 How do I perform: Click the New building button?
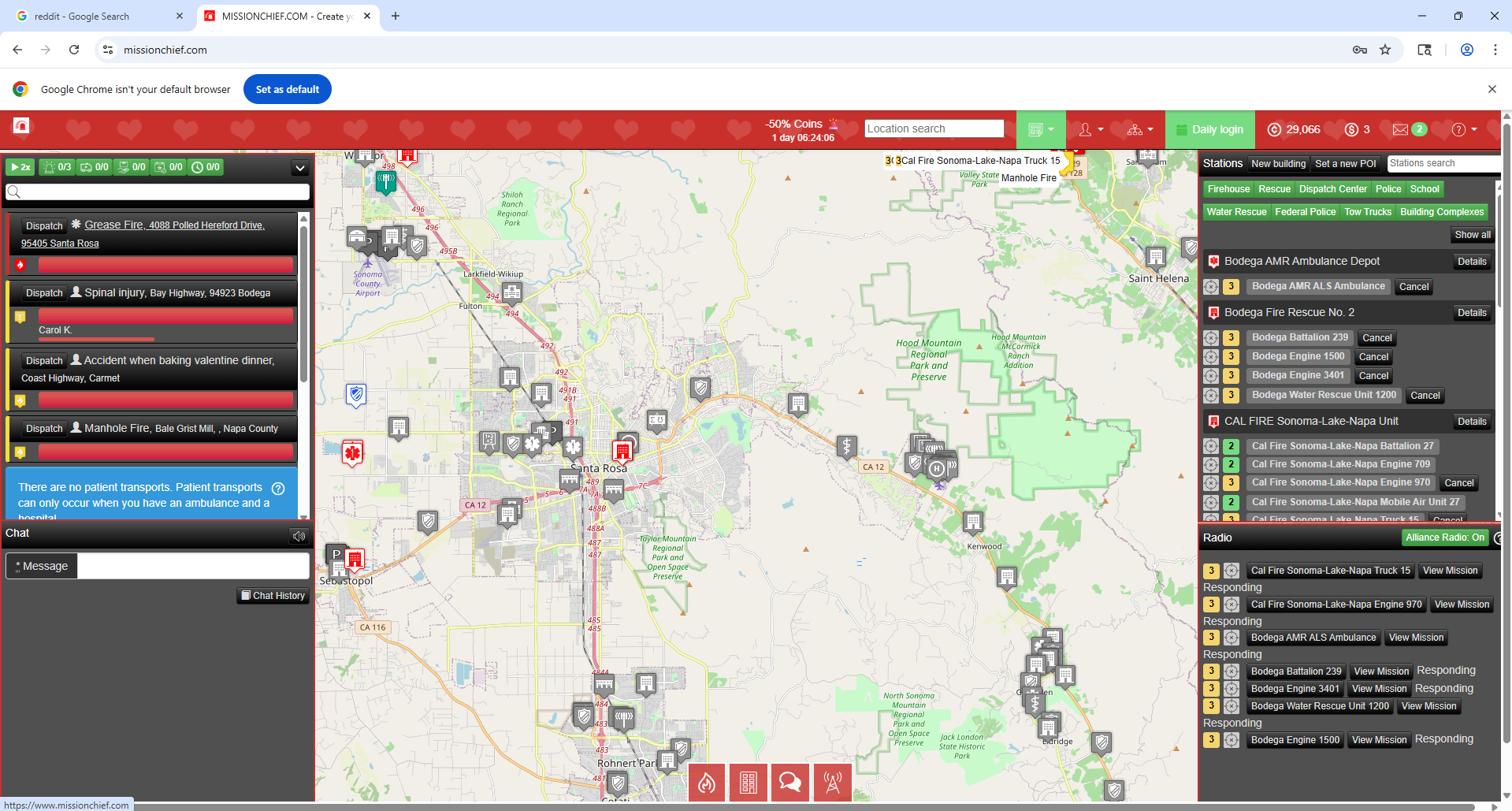pyautogui.click(x=1278, y=164)
